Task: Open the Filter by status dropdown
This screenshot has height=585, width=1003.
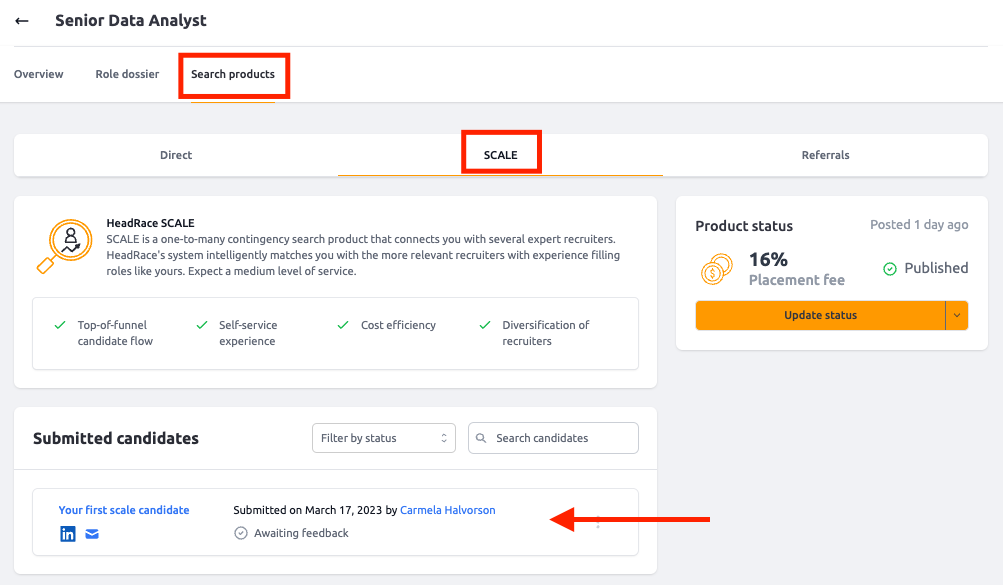Action: [384, 438]
